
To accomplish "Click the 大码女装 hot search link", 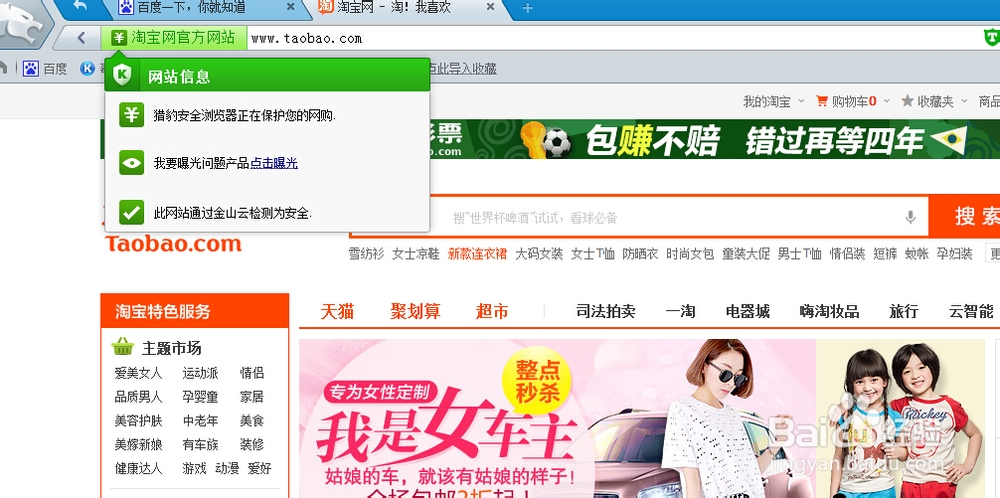I will coord(539,254).
